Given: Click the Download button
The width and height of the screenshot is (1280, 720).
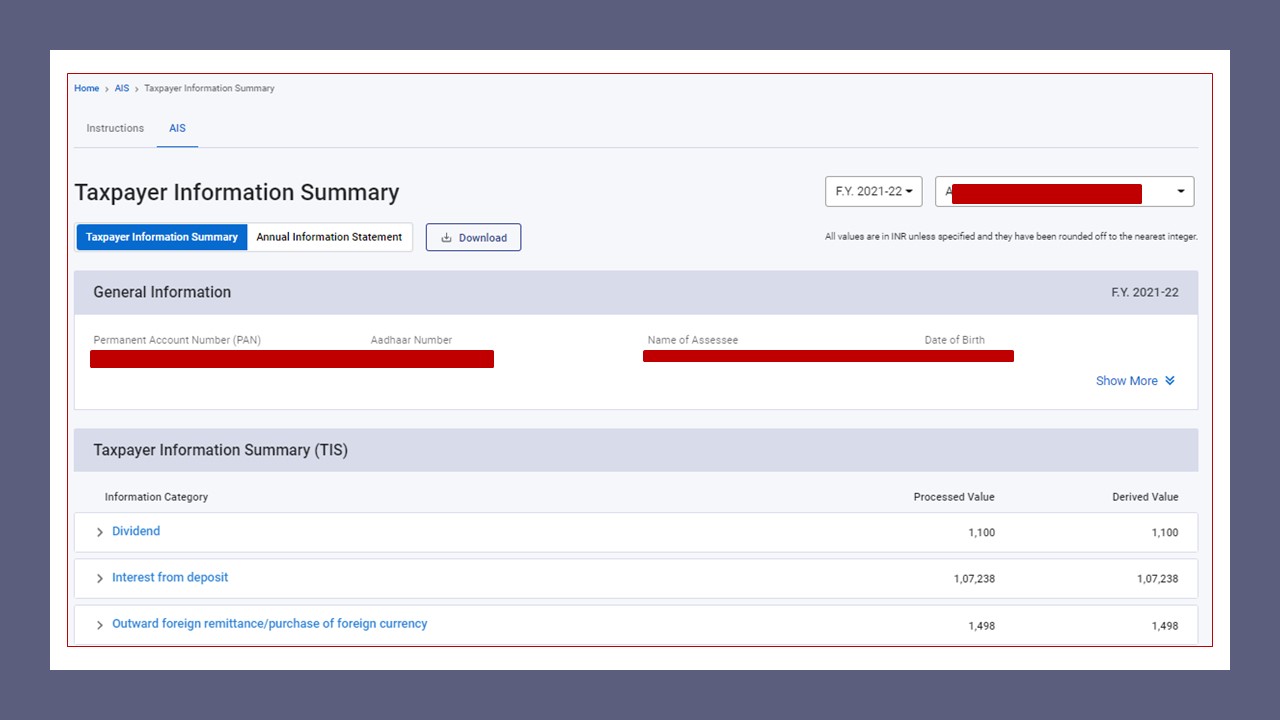Looking at the screenshot, I should click(473, 237).
